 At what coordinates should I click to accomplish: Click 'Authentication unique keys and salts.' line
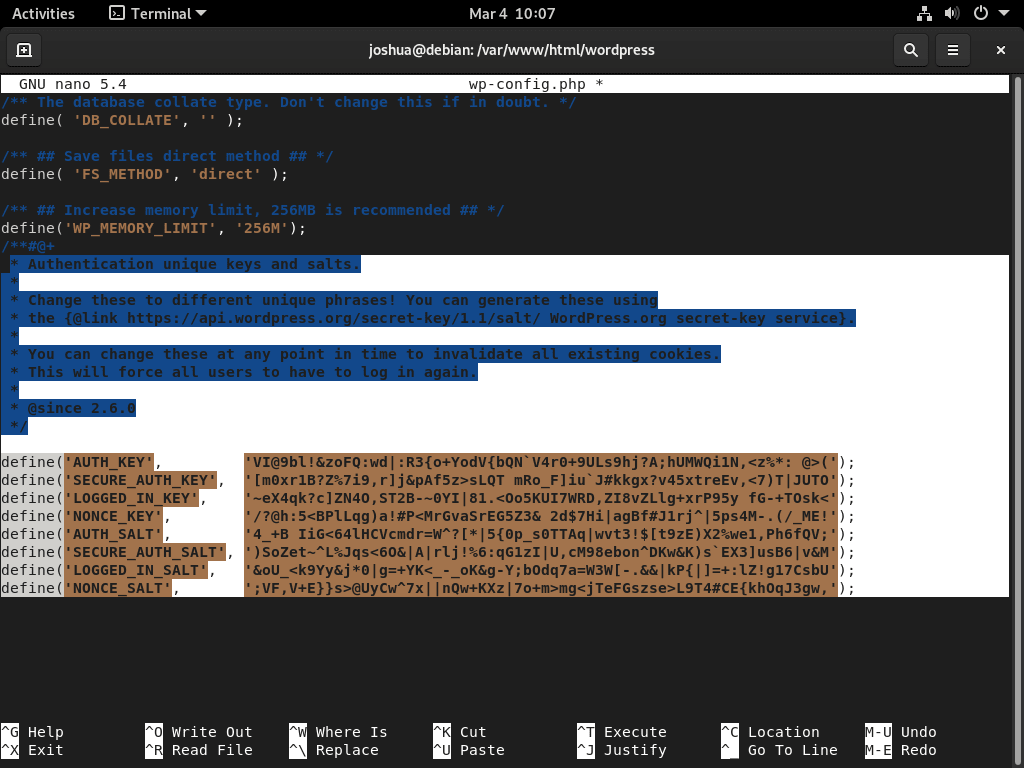point(185,264)
